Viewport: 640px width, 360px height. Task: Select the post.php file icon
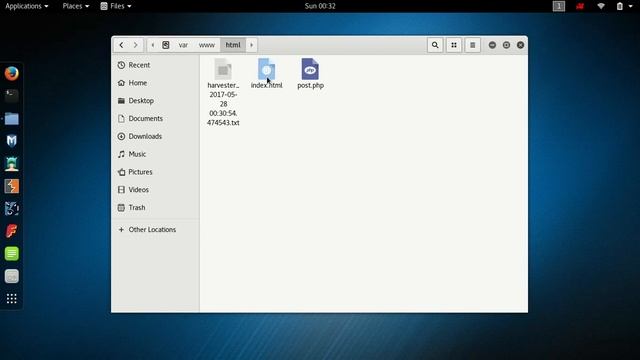coord(310,69)
